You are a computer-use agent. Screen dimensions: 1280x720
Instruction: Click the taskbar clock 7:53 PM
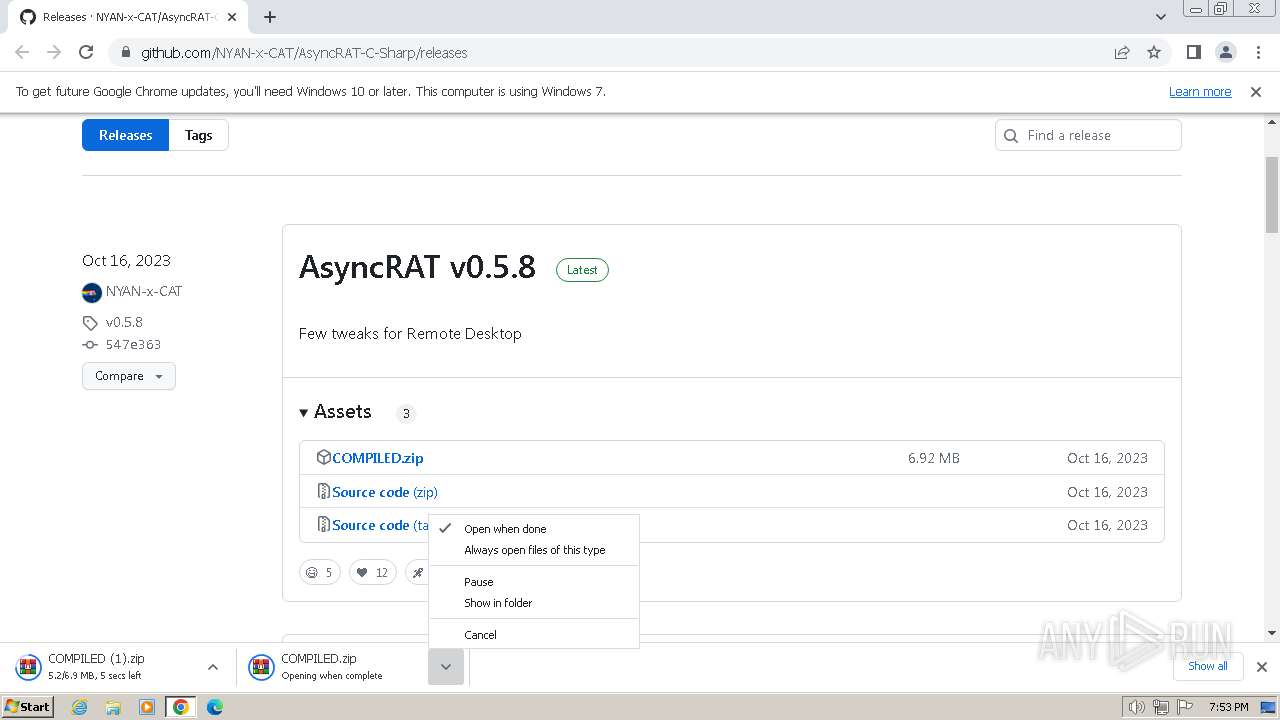(1228, 707)
